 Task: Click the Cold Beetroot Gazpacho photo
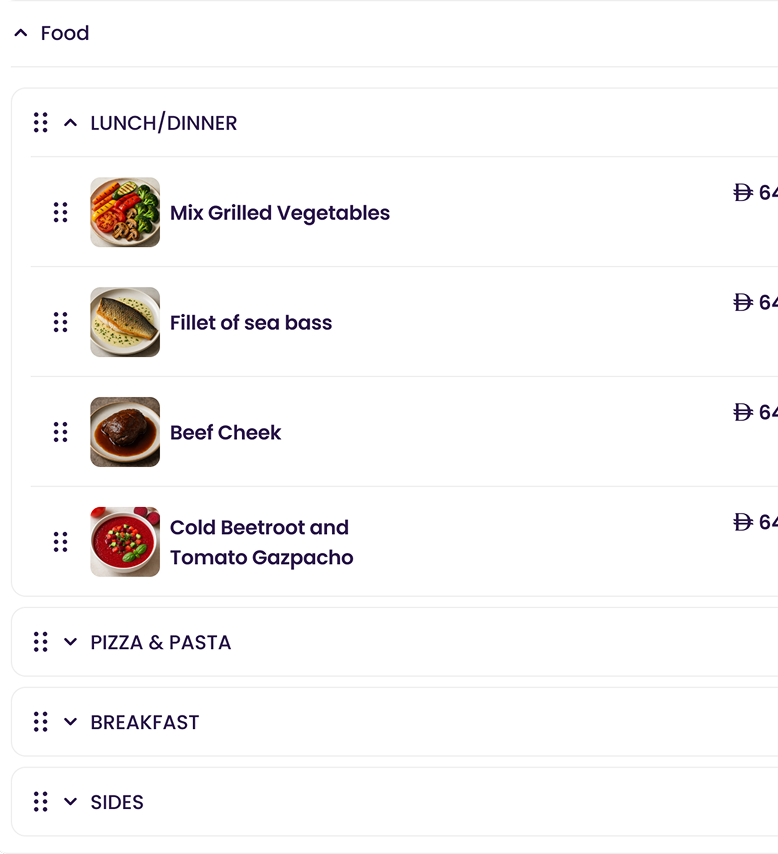pos(124,541)
